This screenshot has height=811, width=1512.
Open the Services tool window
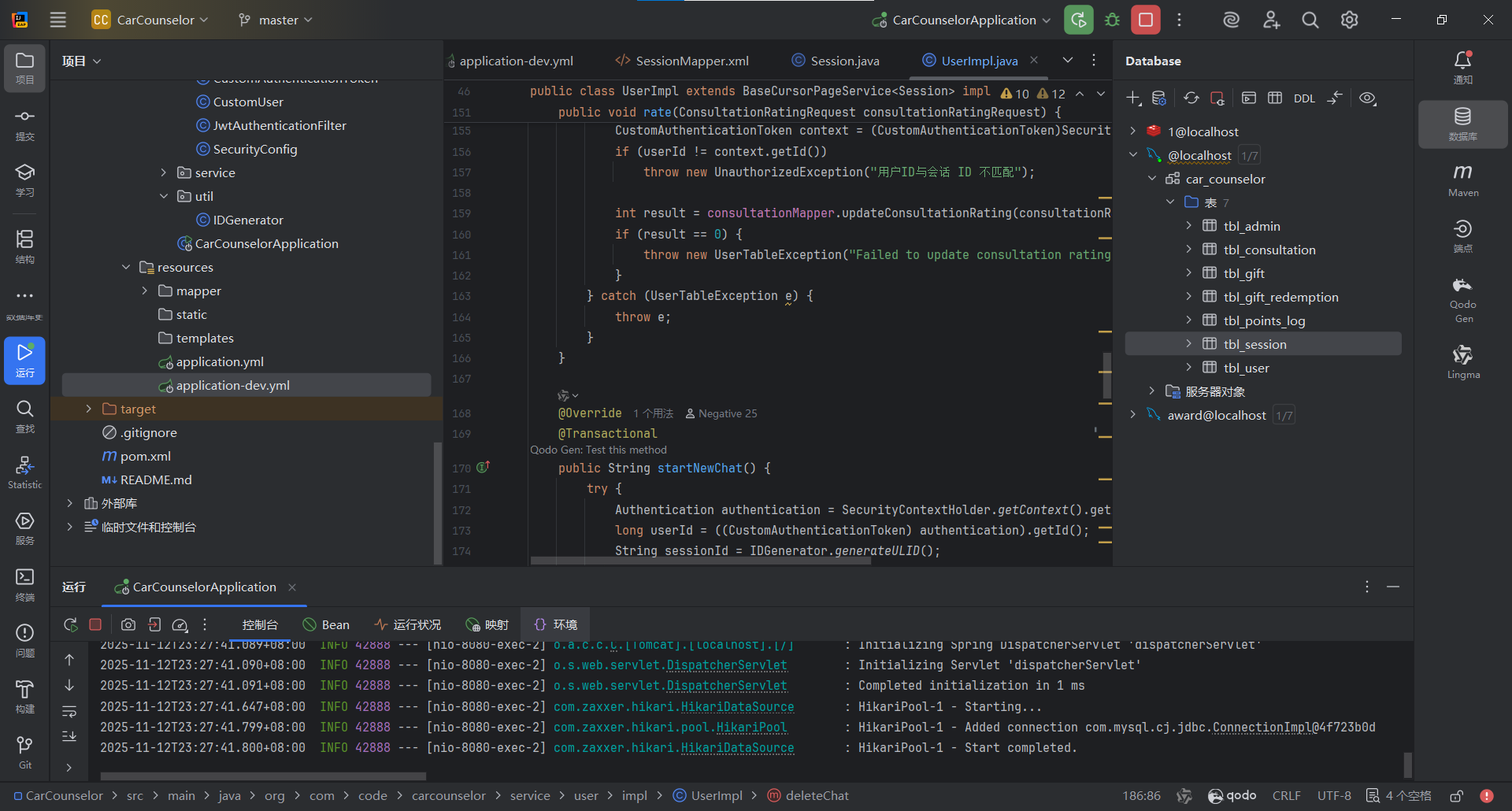[x=24, y=528]
